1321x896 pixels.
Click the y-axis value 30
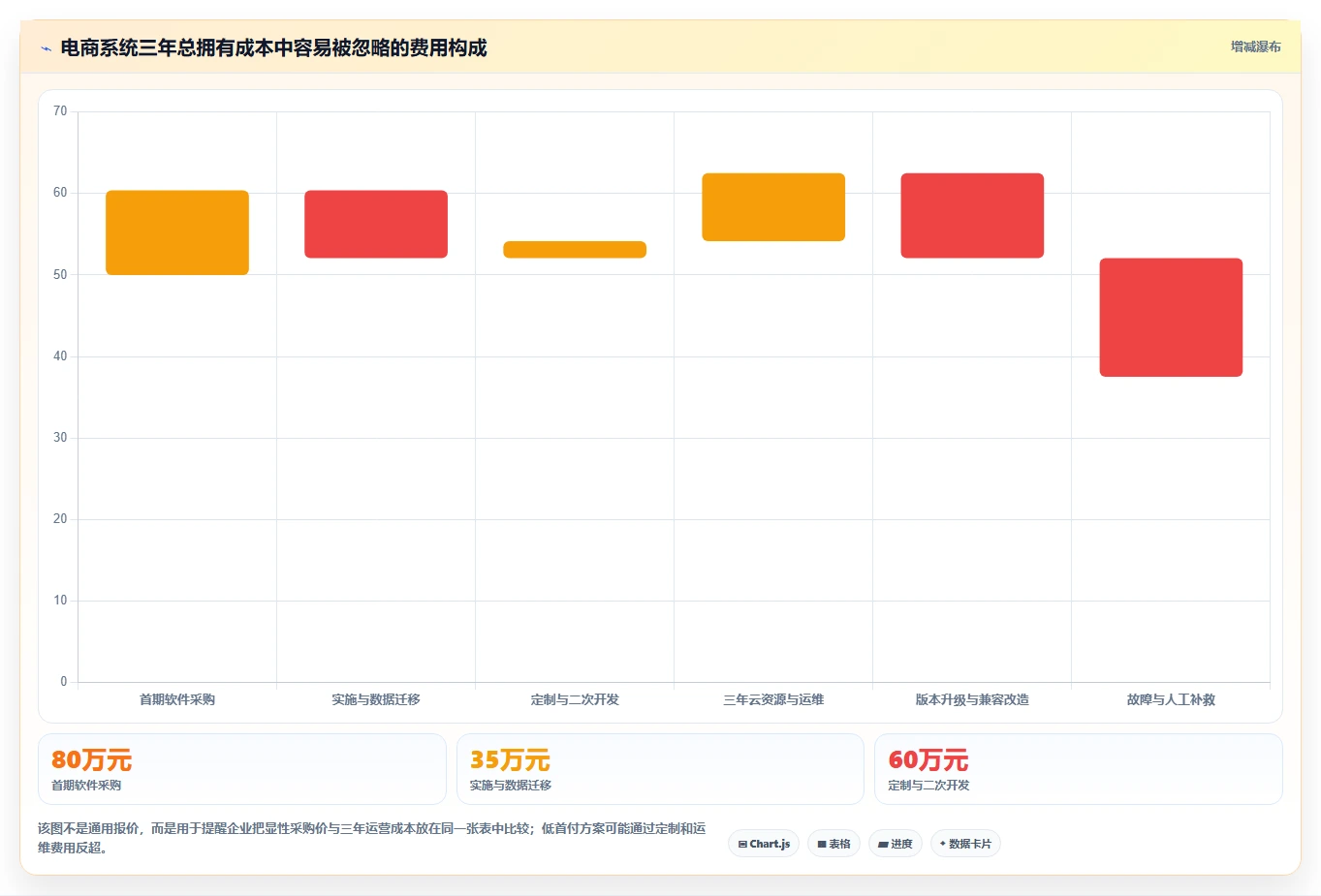point(60,438)
